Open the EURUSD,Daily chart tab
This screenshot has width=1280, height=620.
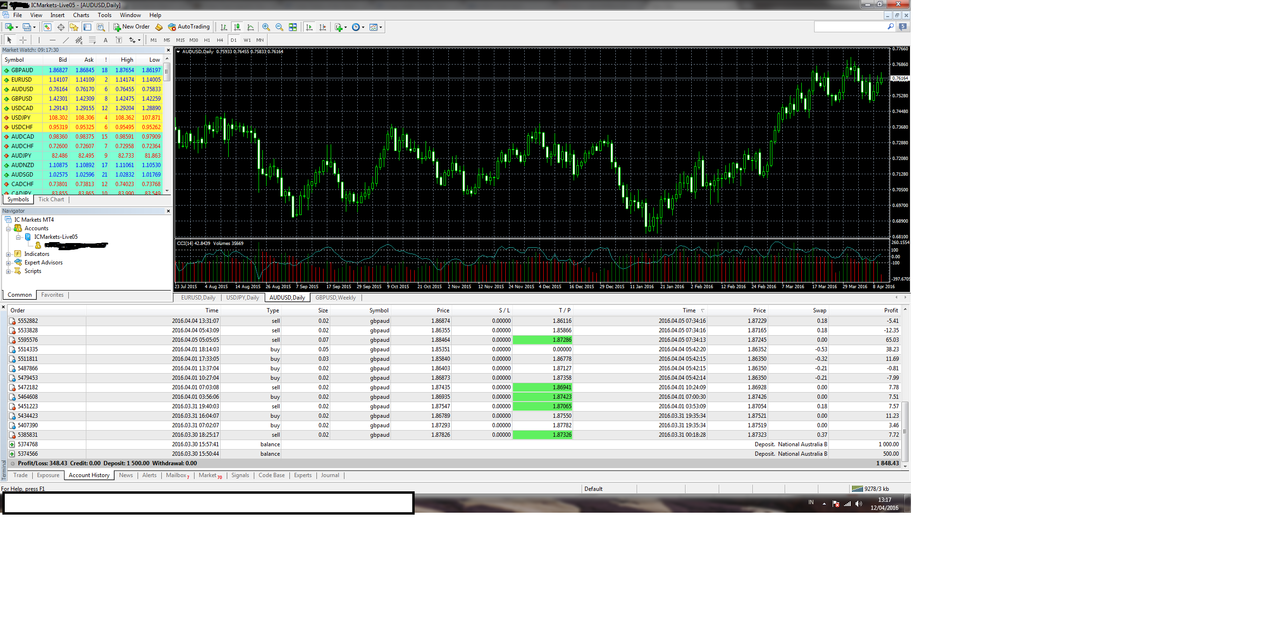point(197,297)
